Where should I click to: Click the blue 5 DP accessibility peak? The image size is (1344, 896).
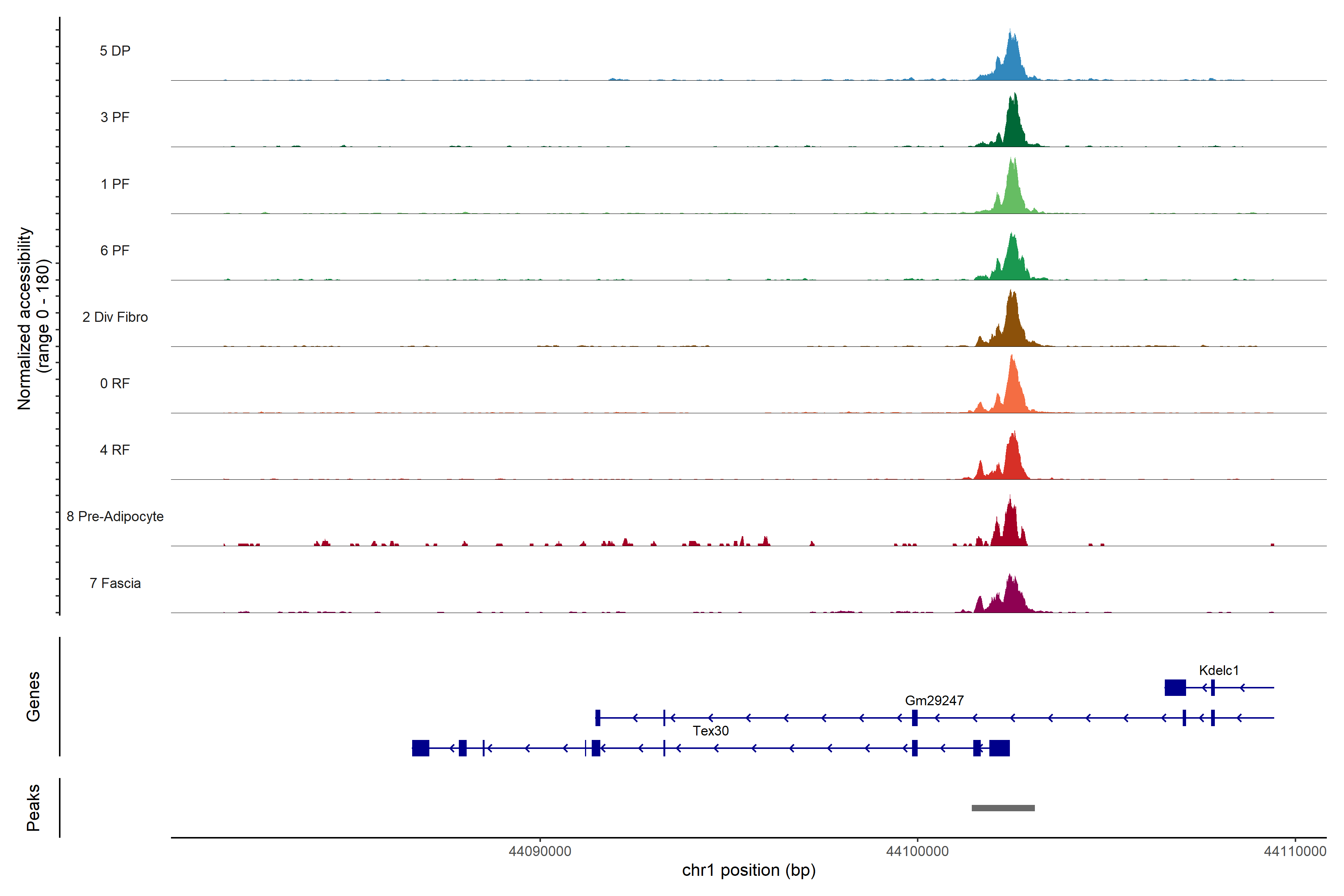pos(1012,60)
